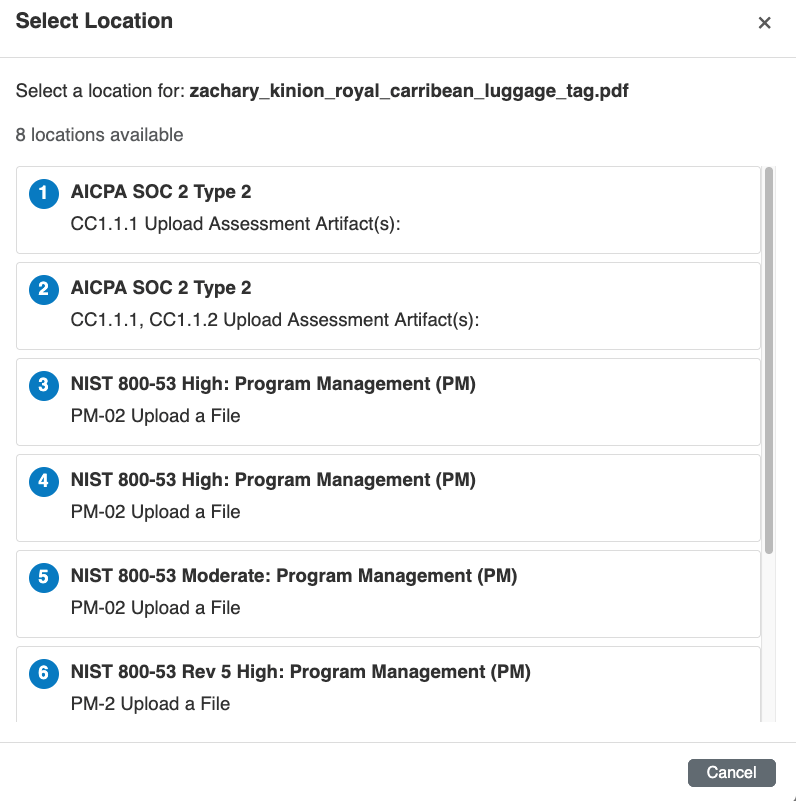Choose NIST 800-53 Moderate: Program Management location
The image size is (796, 801).
[x=294, y=576]
